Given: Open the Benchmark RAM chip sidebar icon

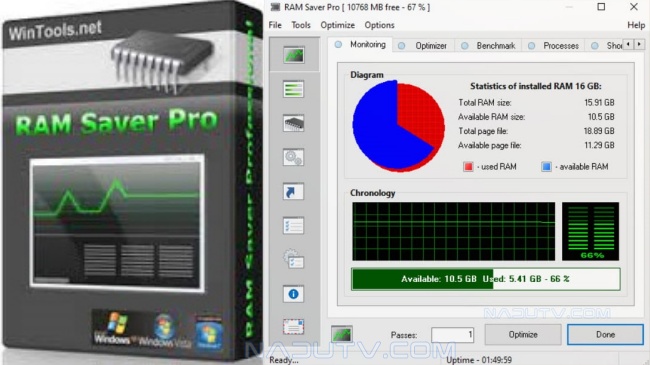Looking at the screenshot, I should point(293,123).
